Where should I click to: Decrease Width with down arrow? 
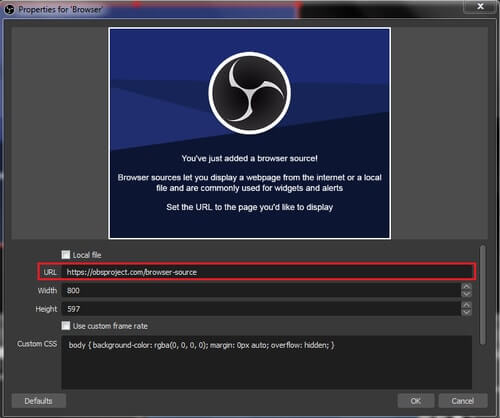(466, 294)
